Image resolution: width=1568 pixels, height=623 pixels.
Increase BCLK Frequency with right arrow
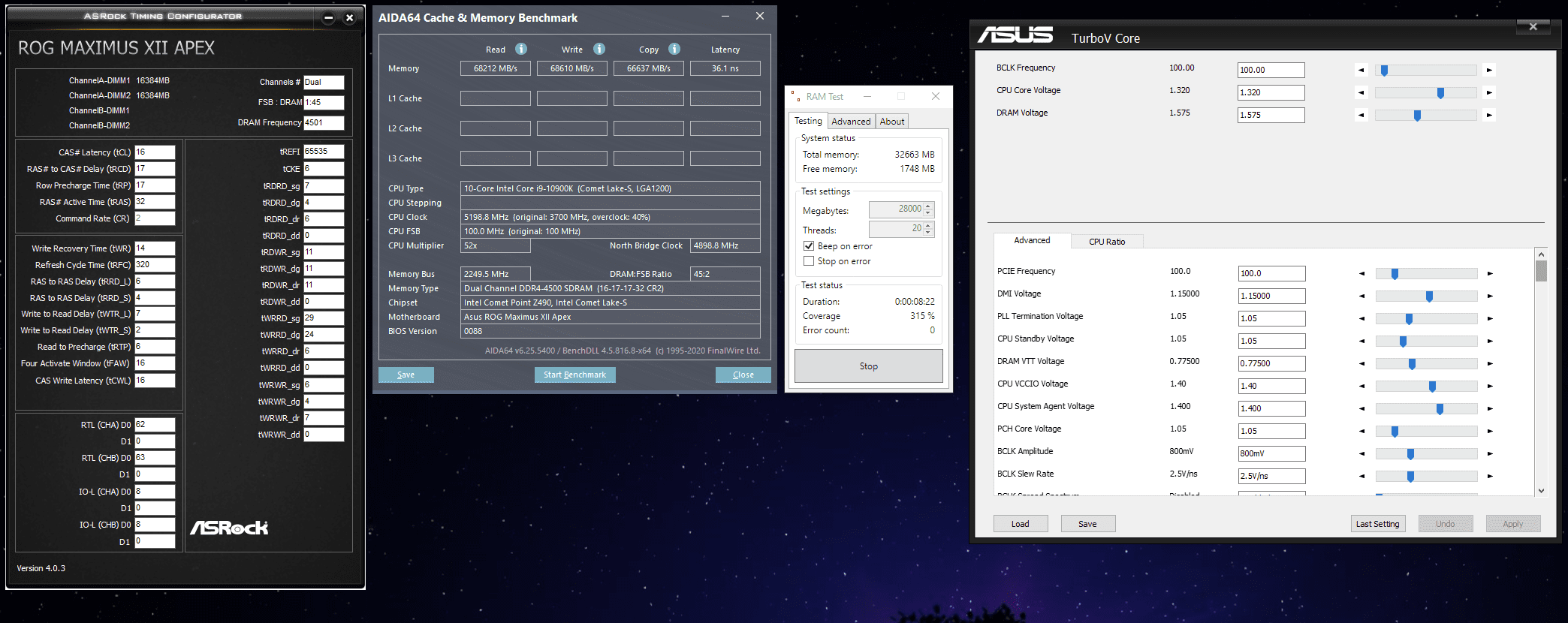click(1489, 71)
